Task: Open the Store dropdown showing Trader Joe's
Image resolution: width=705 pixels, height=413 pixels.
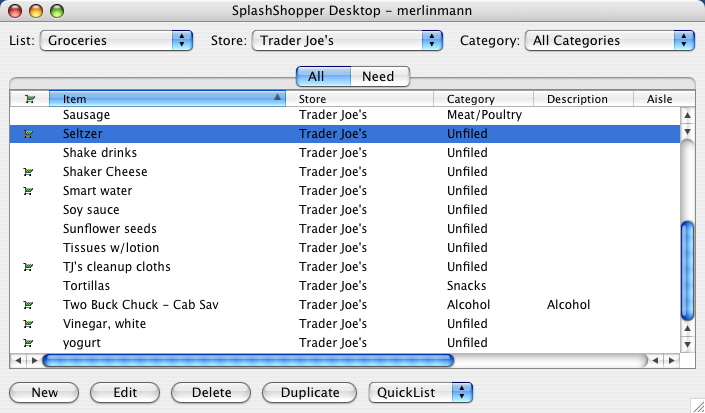Action: point(346,41)
